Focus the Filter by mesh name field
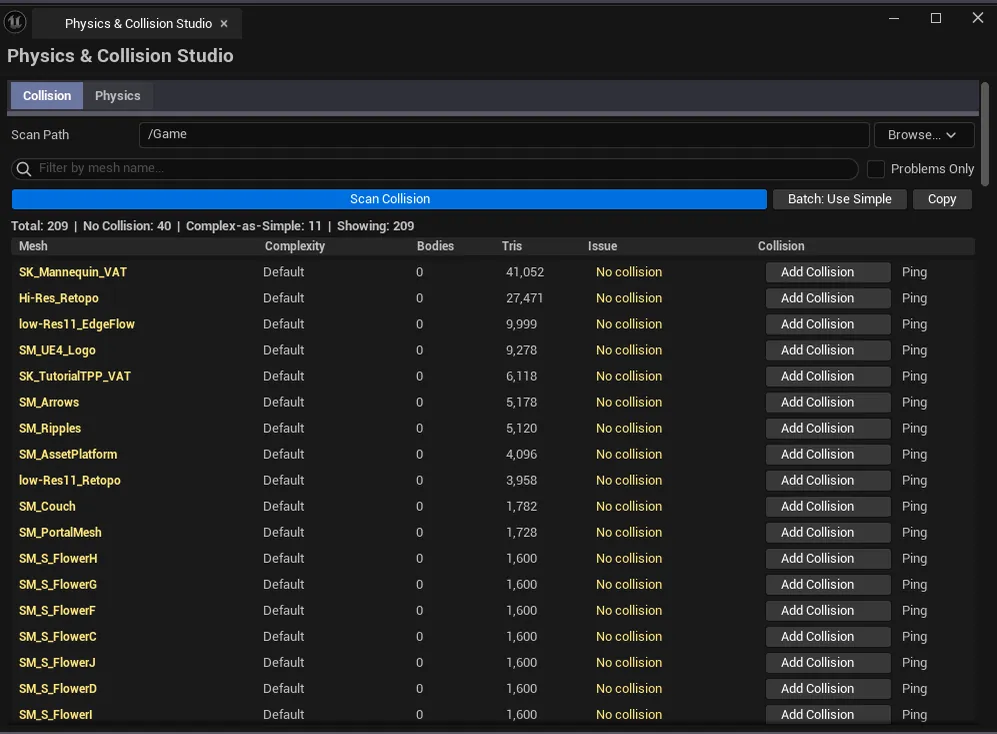 pos(435,169)
